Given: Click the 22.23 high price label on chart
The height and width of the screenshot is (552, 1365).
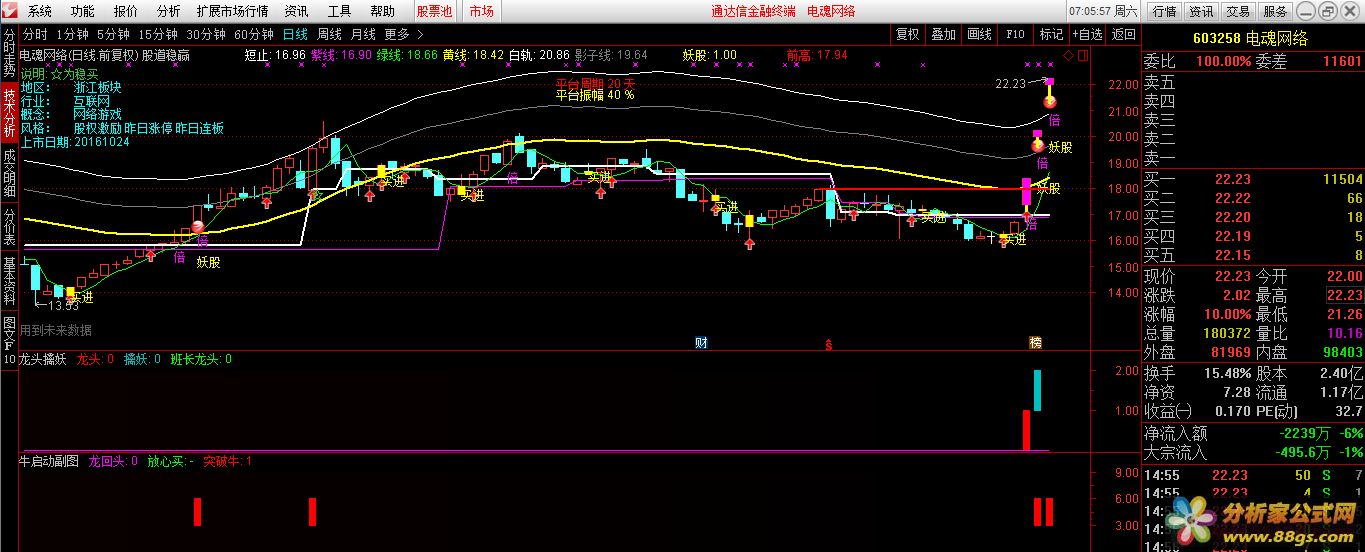Looking at the screenshot, I should [1011, 83].
